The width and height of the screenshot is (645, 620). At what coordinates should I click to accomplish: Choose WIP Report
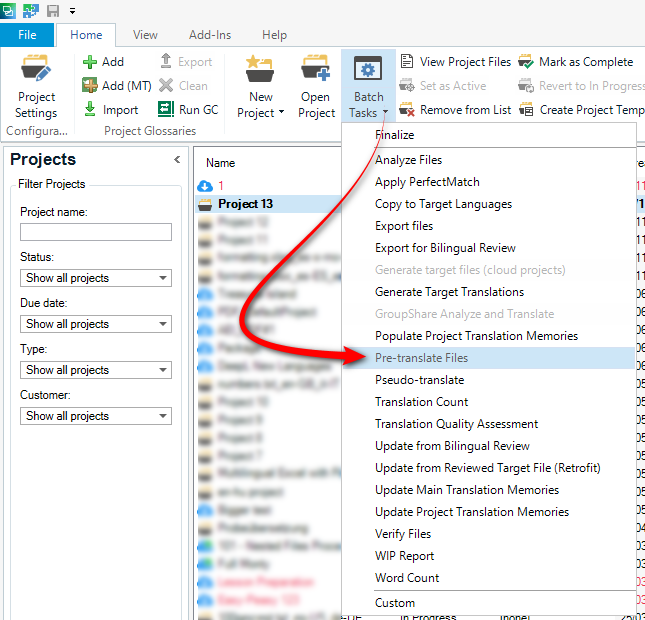[x=489, y=556]
